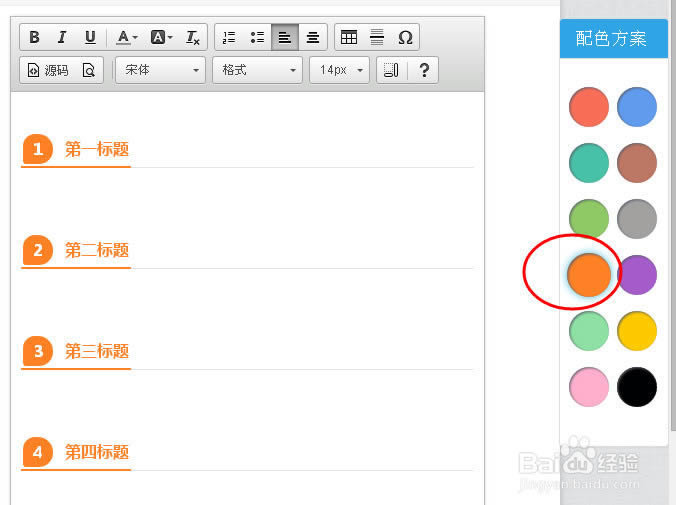Insert a bulleted list
The image size is (676, 505).
click(257, 38)
